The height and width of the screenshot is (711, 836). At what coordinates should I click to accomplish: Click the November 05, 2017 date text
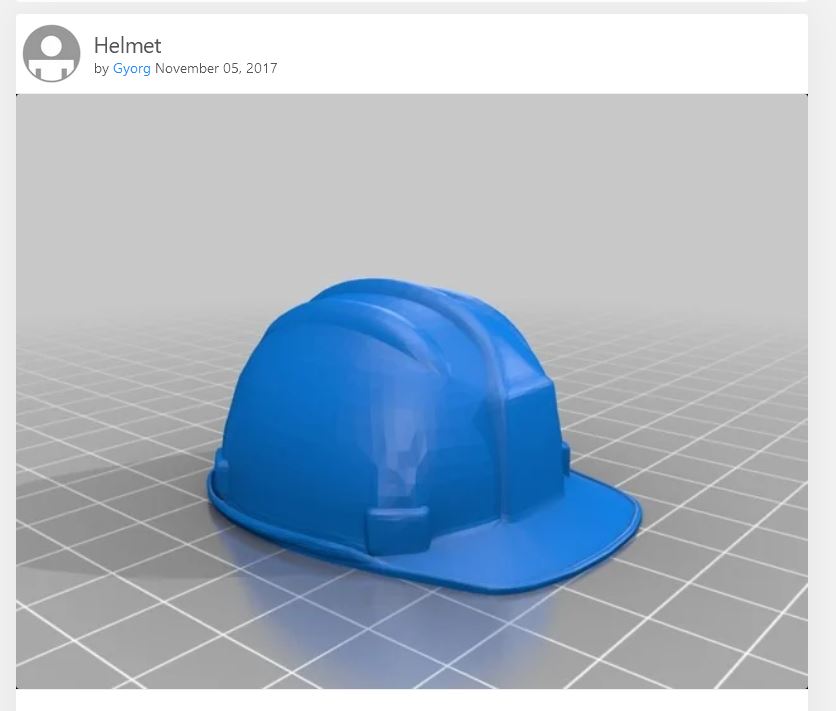click(x=216, y=69)
